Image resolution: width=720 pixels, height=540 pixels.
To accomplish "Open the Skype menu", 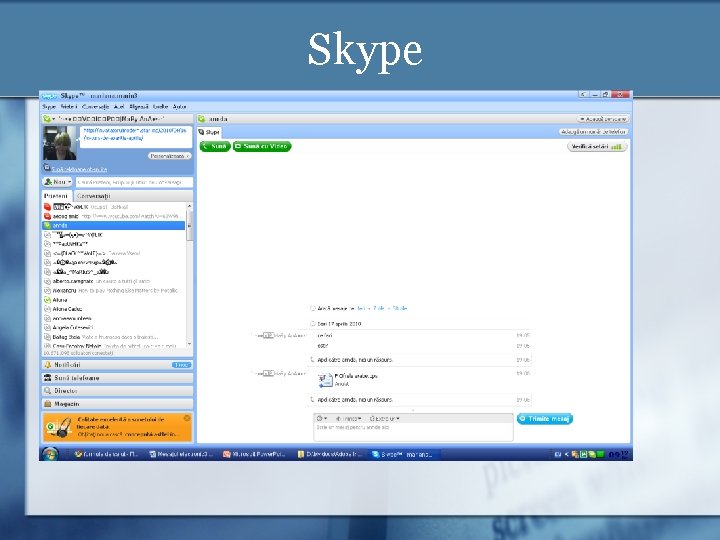I will click(x=49, y=107).
